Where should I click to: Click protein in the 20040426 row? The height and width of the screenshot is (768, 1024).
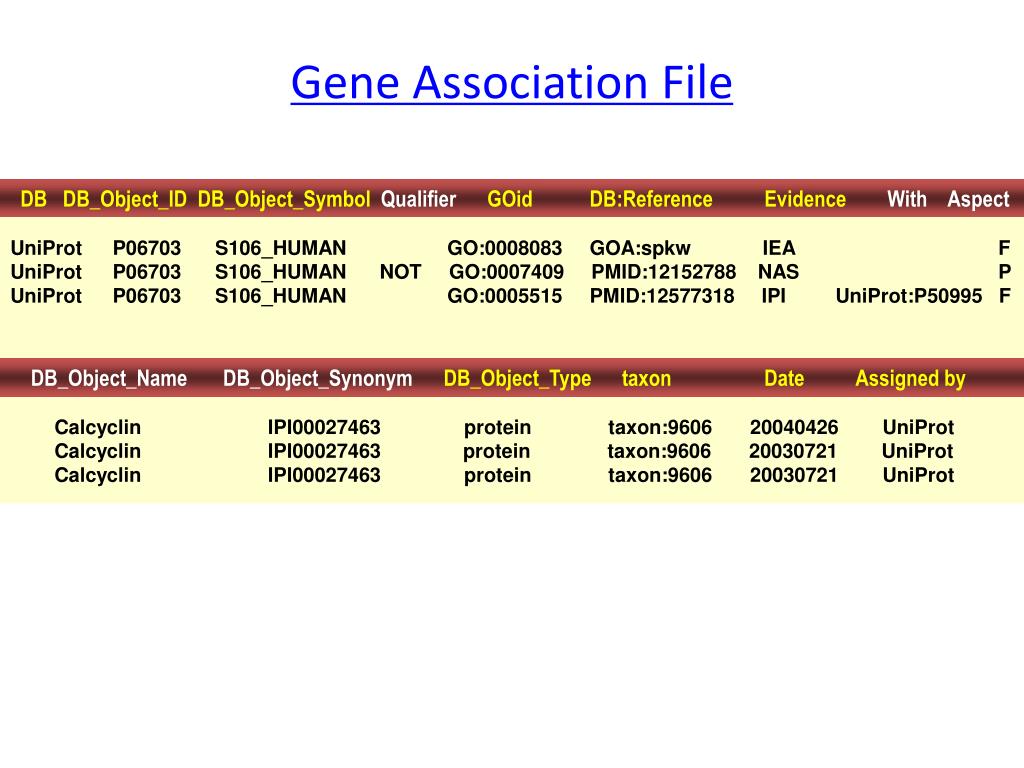tap(498, 428)
